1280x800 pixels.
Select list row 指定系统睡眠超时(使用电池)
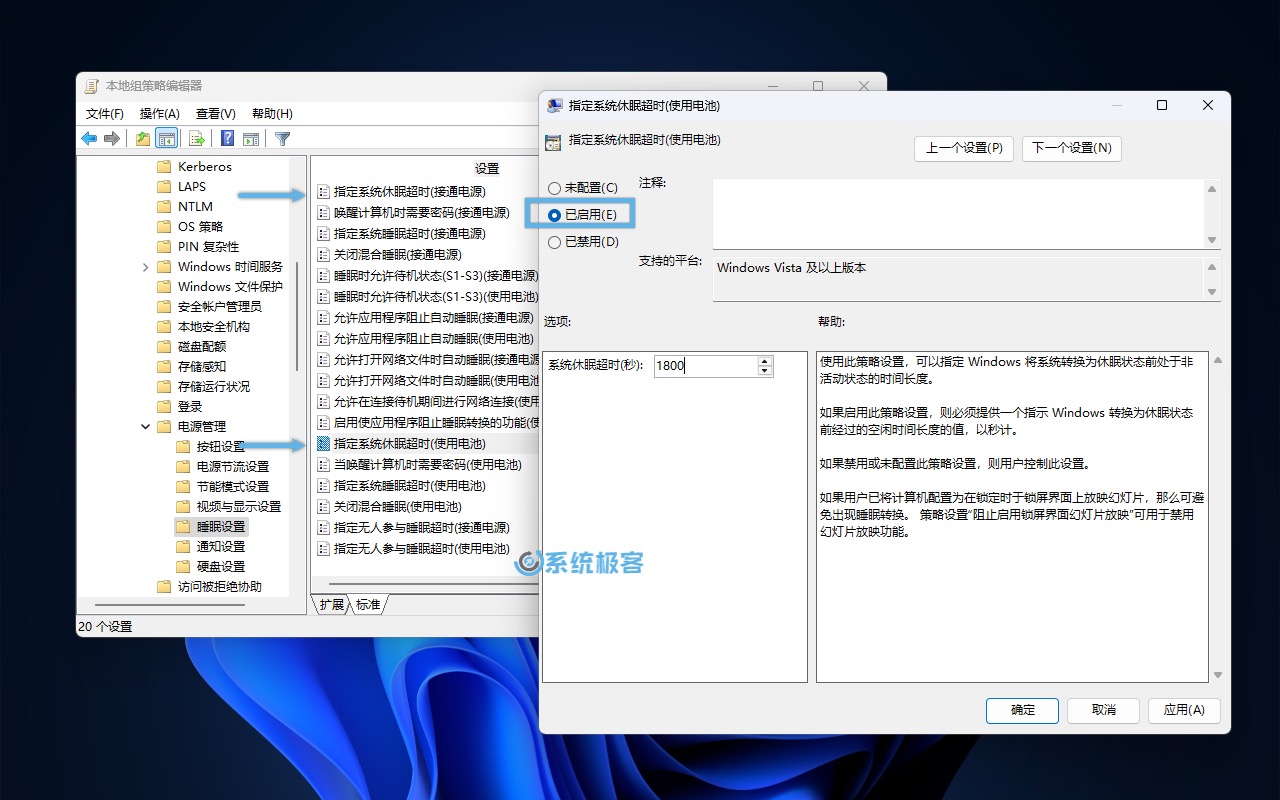[409, 485]
